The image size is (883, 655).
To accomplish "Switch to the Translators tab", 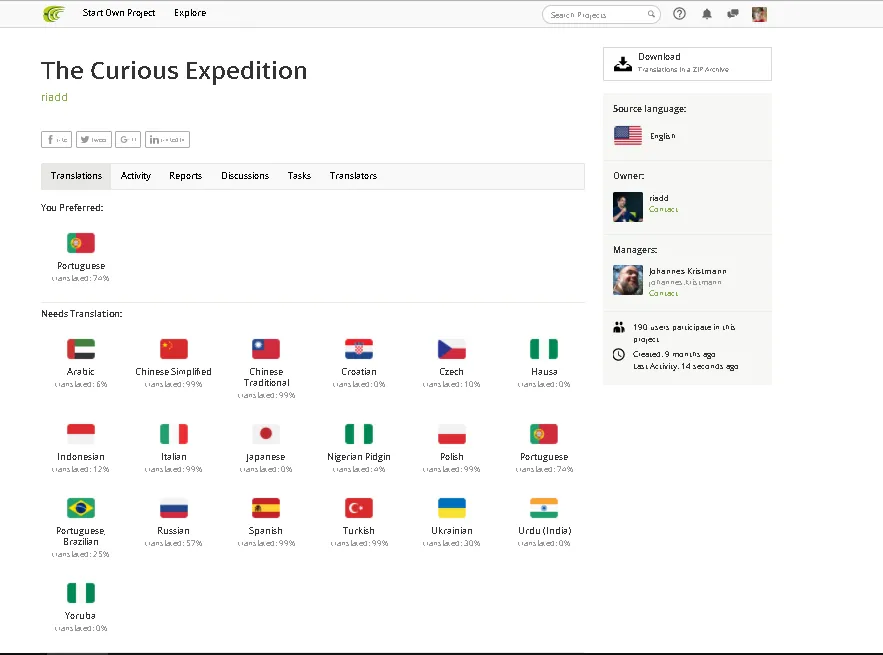I will coord(353,176).
